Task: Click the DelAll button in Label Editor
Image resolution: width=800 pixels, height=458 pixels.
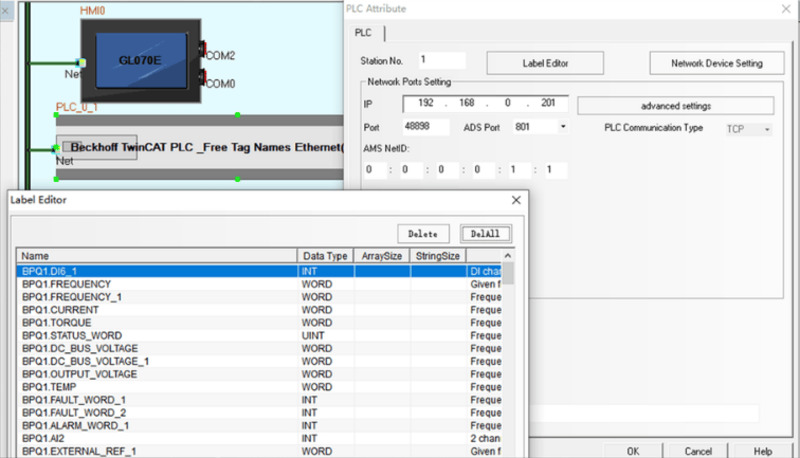Action: pyautogui.click(x=485, y=234)
